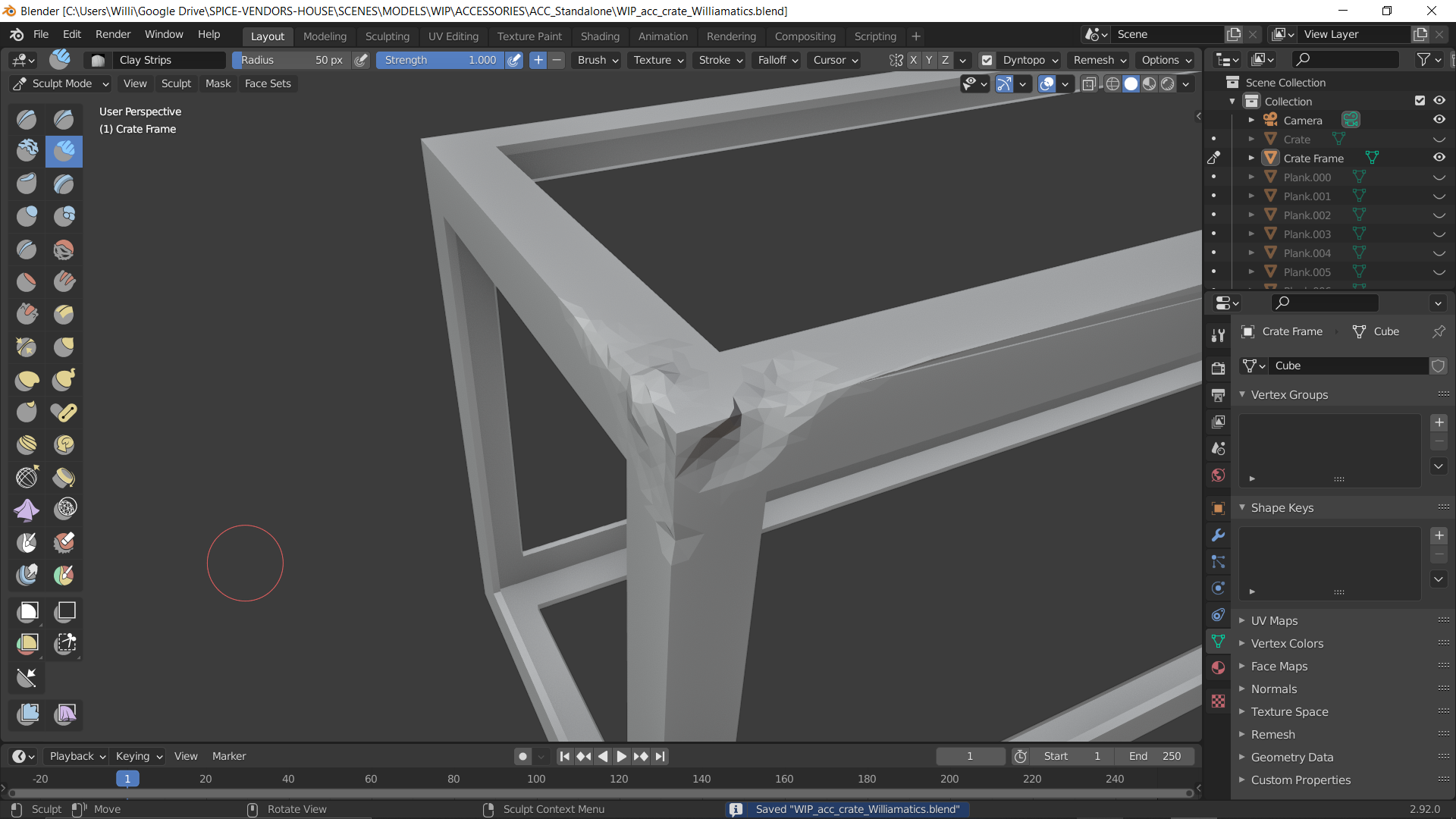
Task: Click the play animation button
Action: click(621, 756)
